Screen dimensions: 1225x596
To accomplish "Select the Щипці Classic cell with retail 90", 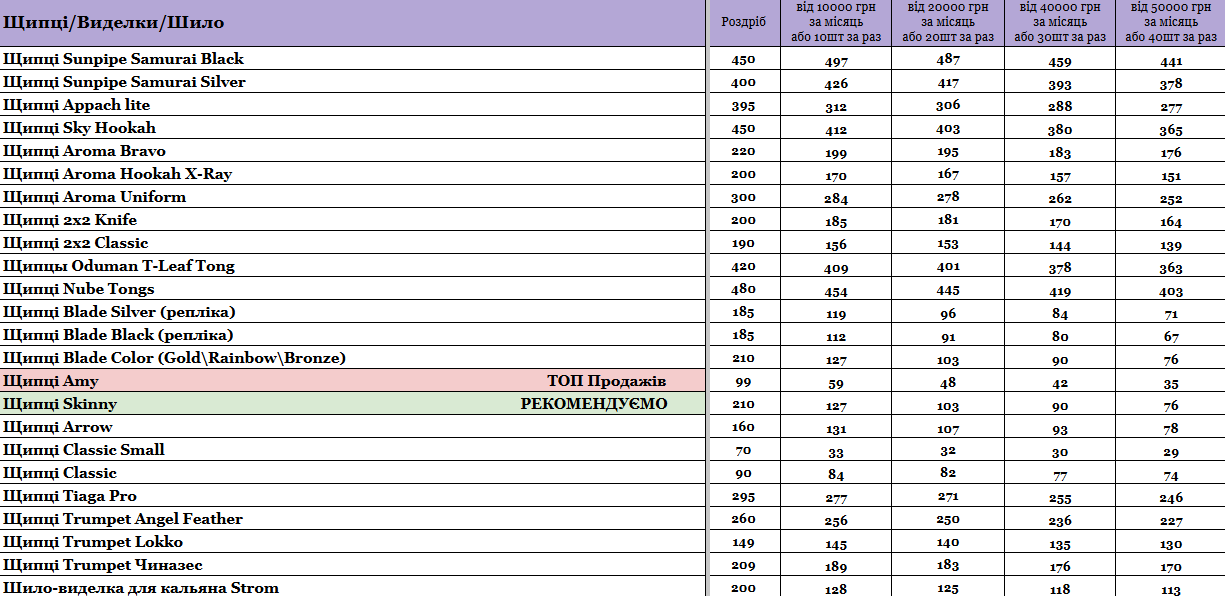I will coord(353,473).
